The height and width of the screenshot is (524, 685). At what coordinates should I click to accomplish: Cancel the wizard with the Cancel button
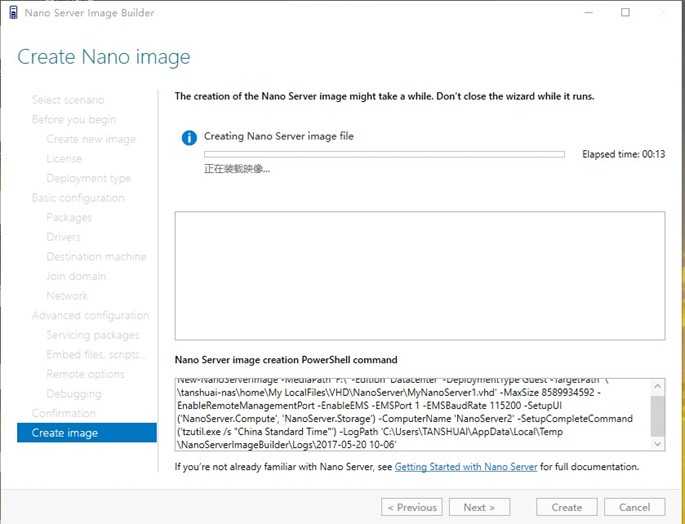click(x=634, y=507)
